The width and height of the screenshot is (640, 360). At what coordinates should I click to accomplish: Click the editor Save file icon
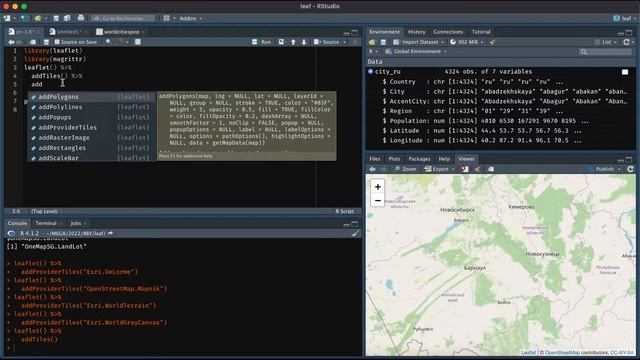pos(46,42)
